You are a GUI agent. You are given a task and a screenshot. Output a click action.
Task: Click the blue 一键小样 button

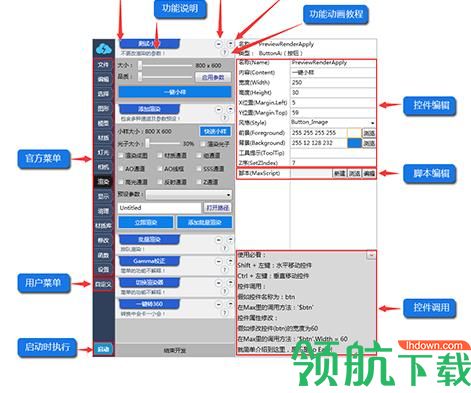(175, 92)
